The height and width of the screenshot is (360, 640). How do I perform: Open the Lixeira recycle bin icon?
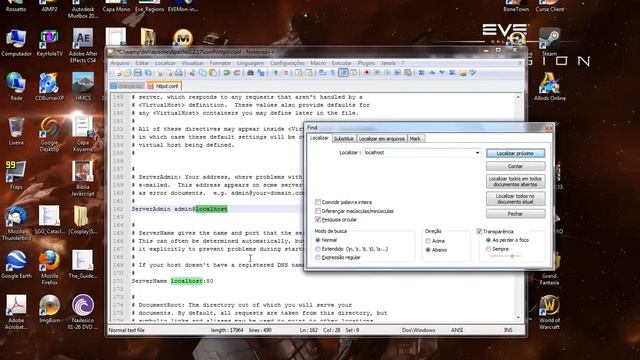pos(16,131)
